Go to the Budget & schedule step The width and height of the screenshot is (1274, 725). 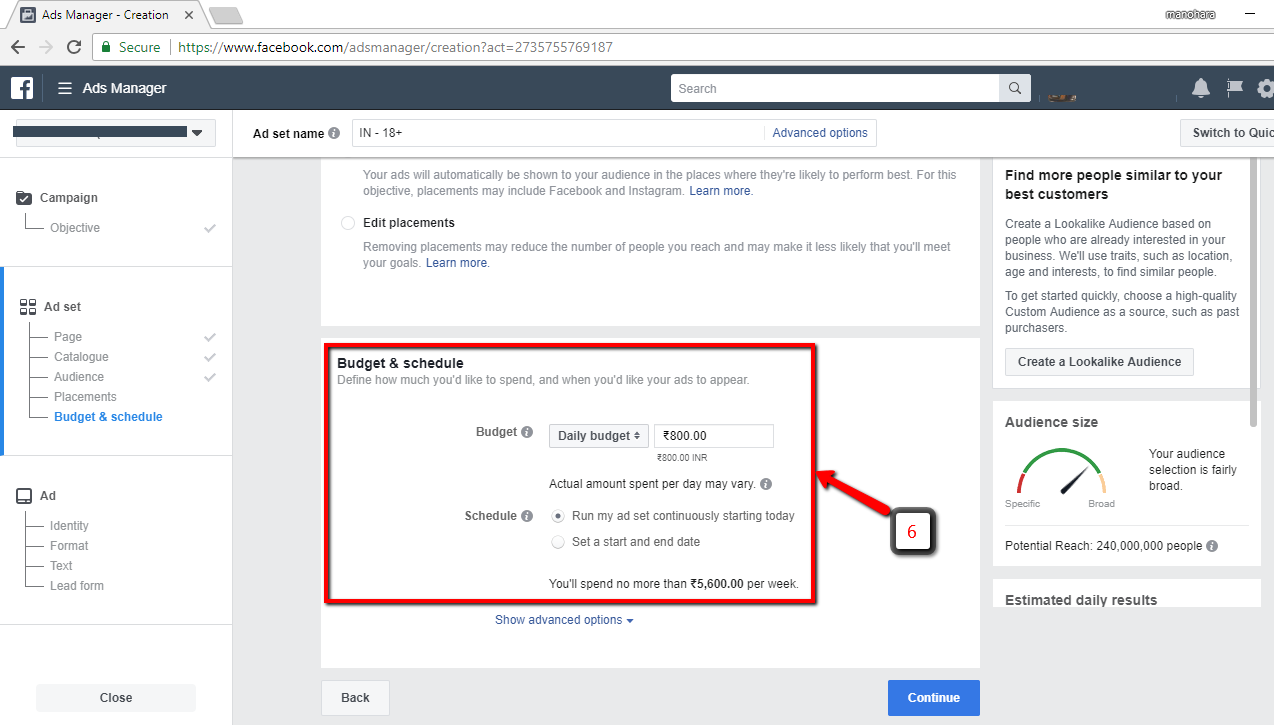tap(108, 417)
